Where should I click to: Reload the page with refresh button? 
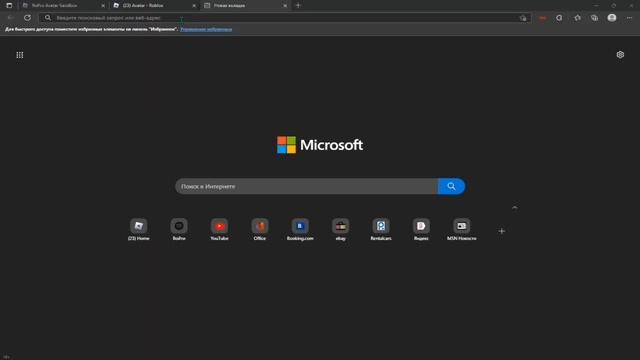point(27,18)
